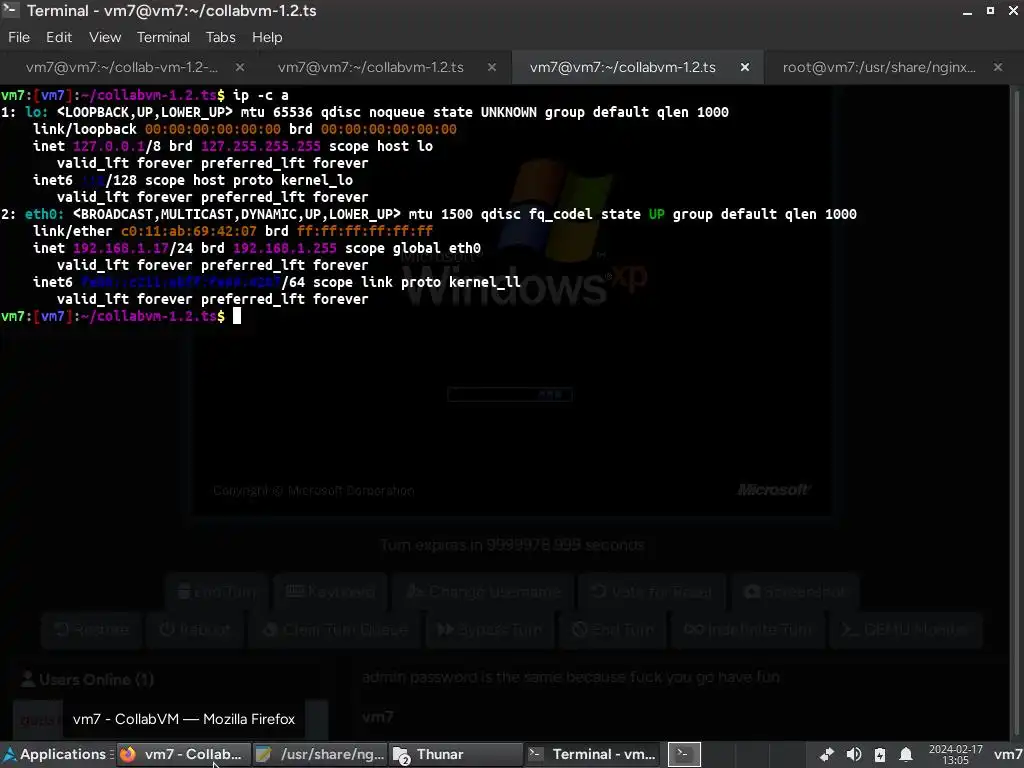This screenshot has width=1024, height=768.
Task: Click the green UP state text
Action: point(656,214)
